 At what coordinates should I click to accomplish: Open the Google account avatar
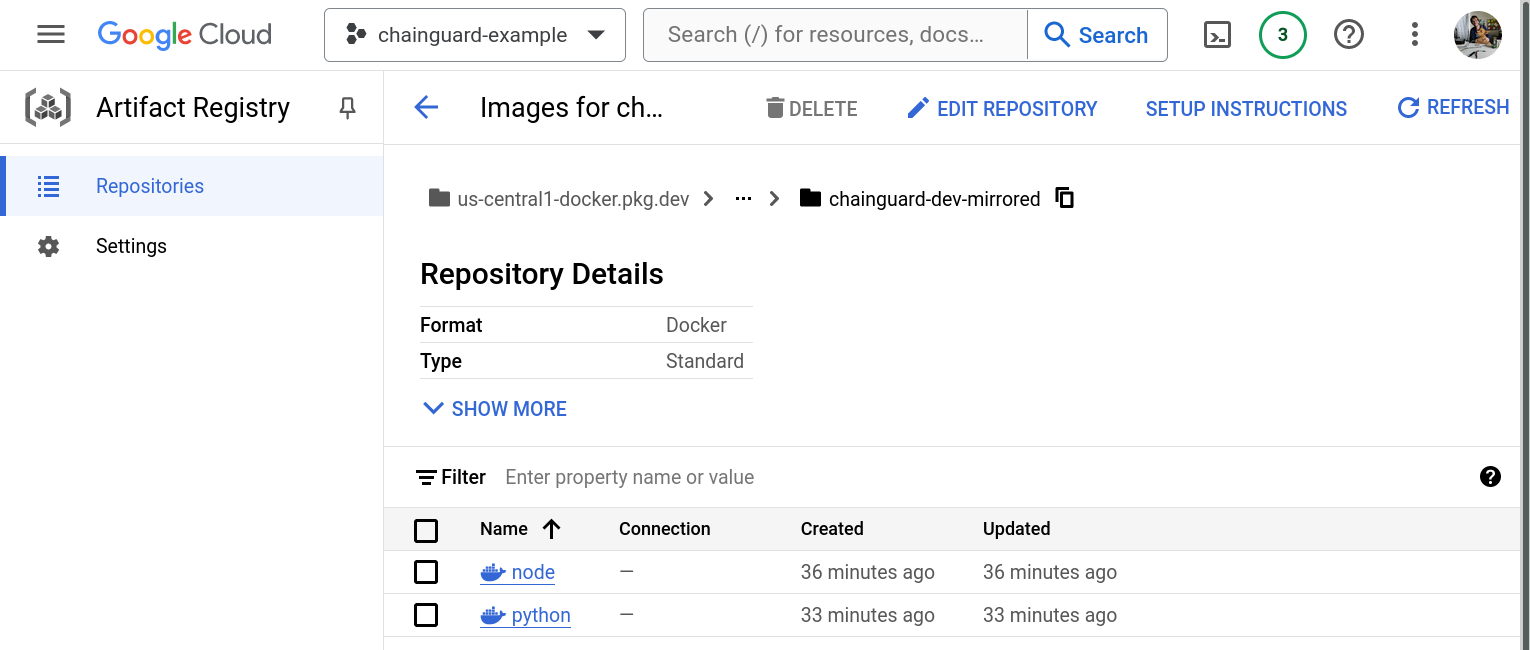coord(1477,34)
